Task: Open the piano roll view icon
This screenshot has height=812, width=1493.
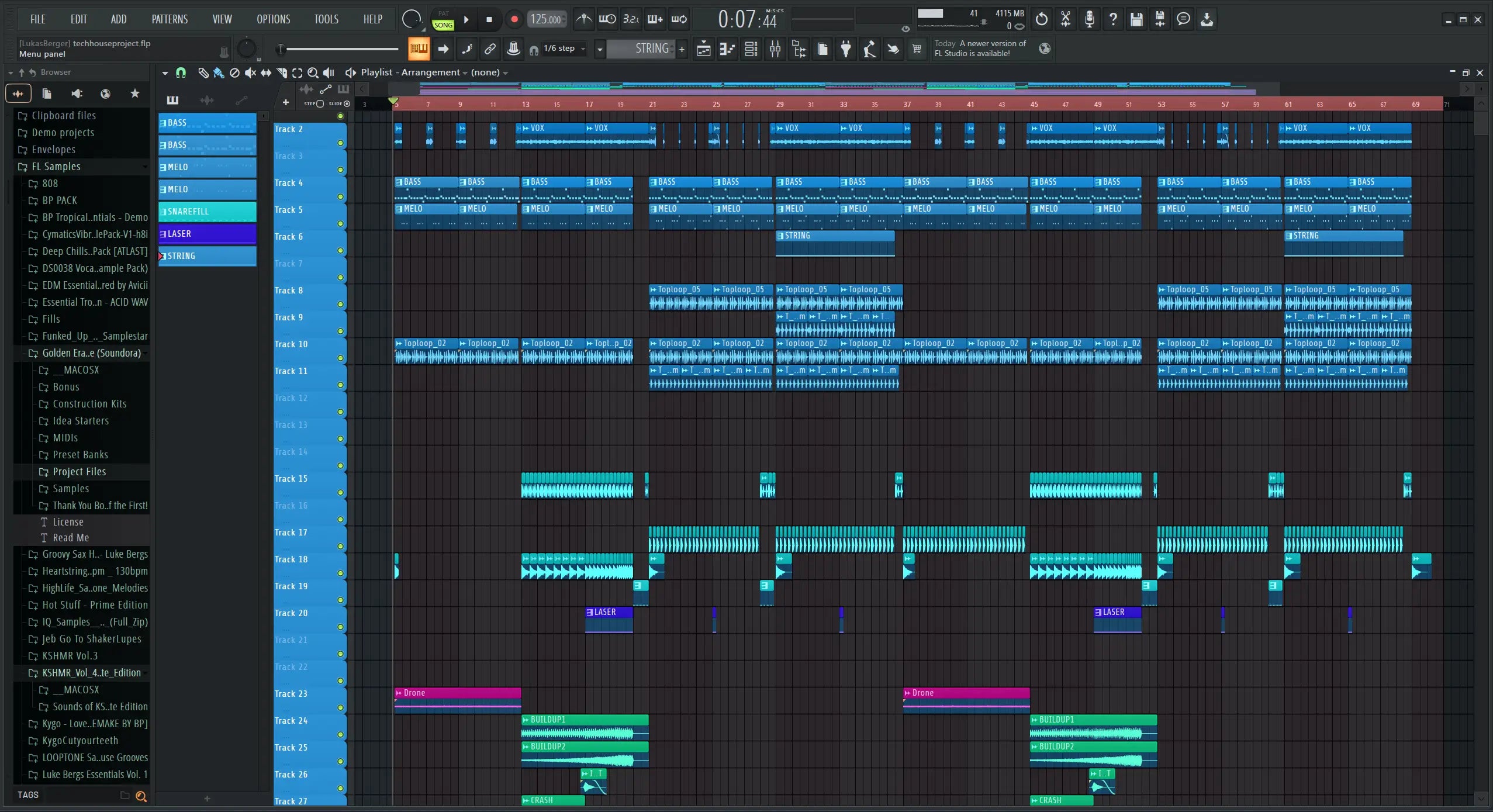Action: [x=727, y=49]
